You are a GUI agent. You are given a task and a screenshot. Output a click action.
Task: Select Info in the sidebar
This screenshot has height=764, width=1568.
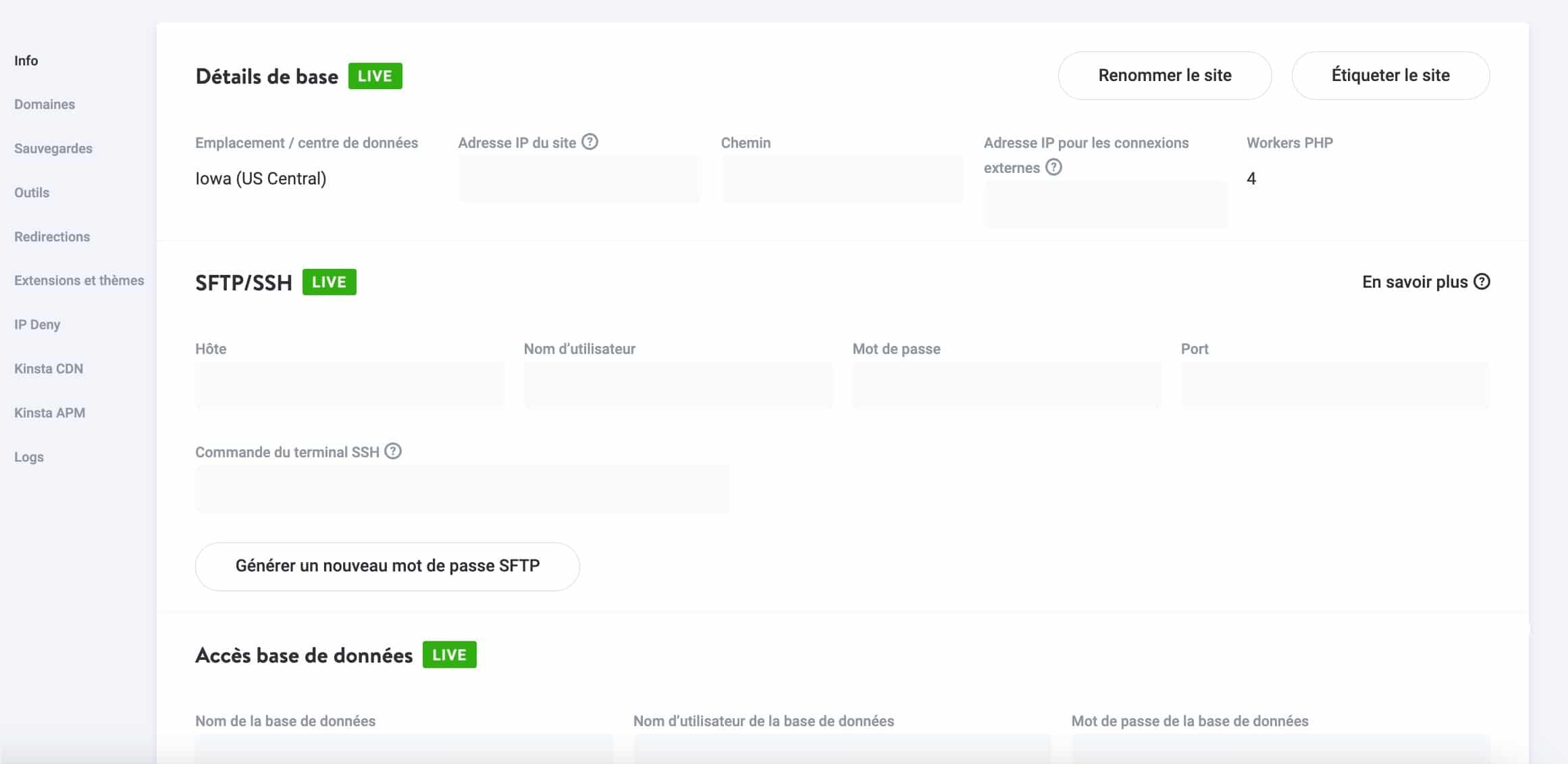tap(26, 60)
